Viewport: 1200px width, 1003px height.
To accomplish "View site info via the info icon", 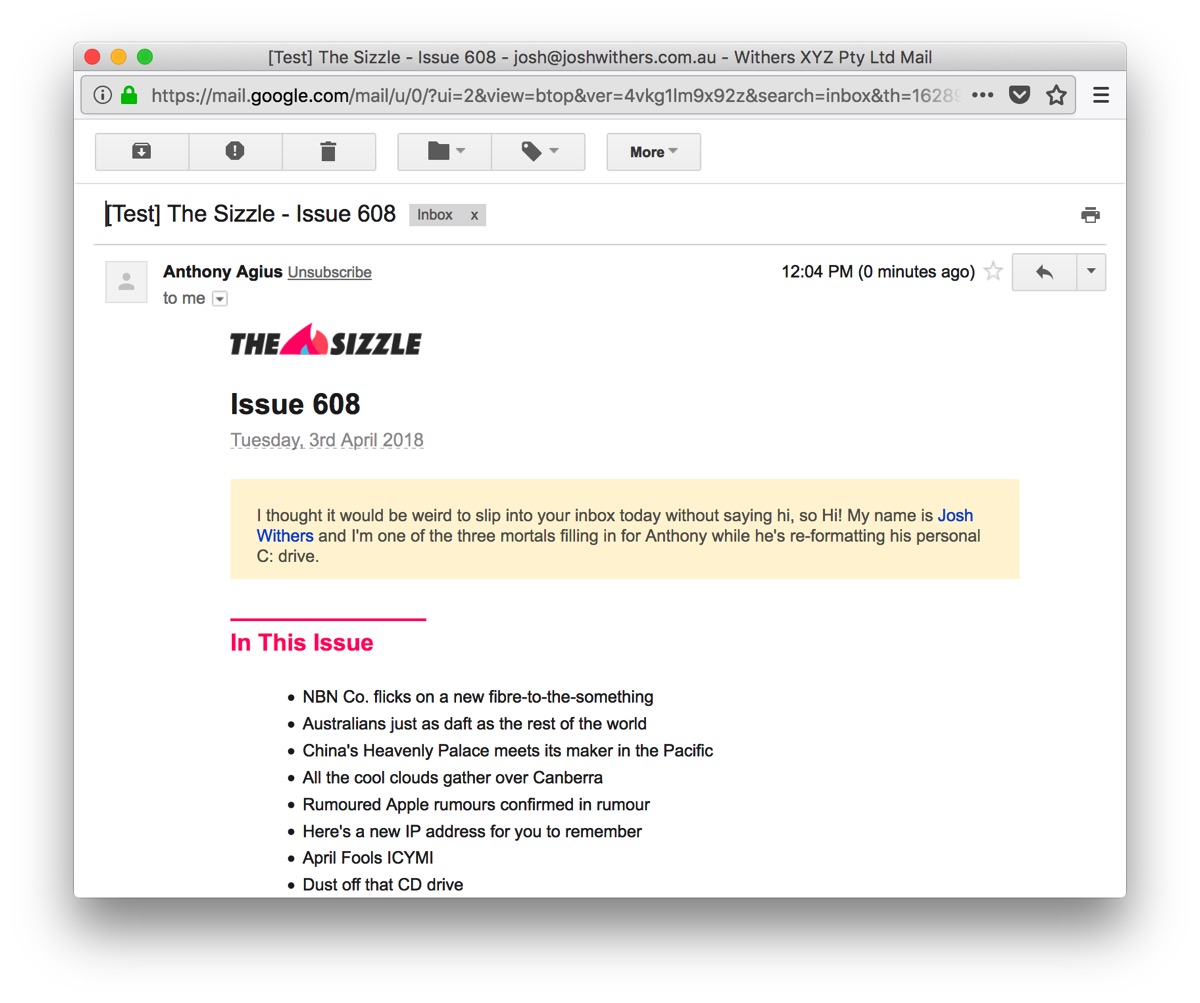I will 102,95.
